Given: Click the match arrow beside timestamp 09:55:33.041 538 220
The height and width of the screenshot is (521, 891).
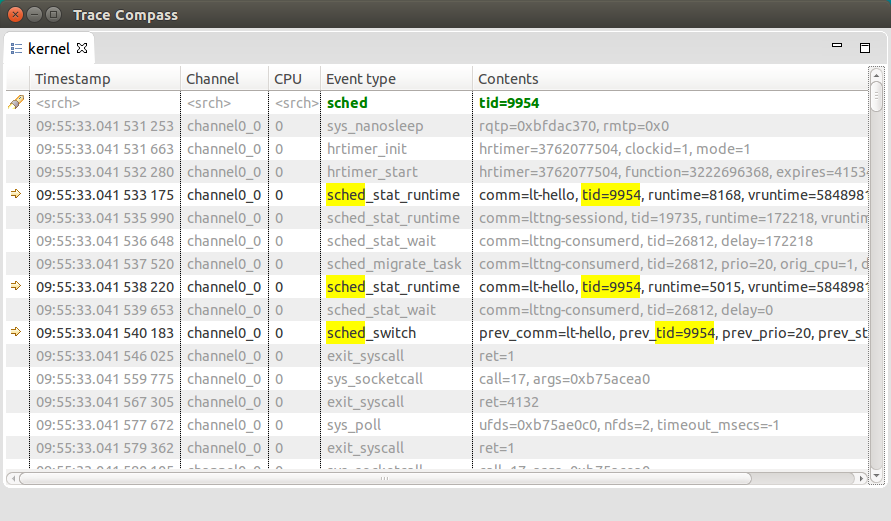Looking at the screenshot, I should tap(16, 287).
